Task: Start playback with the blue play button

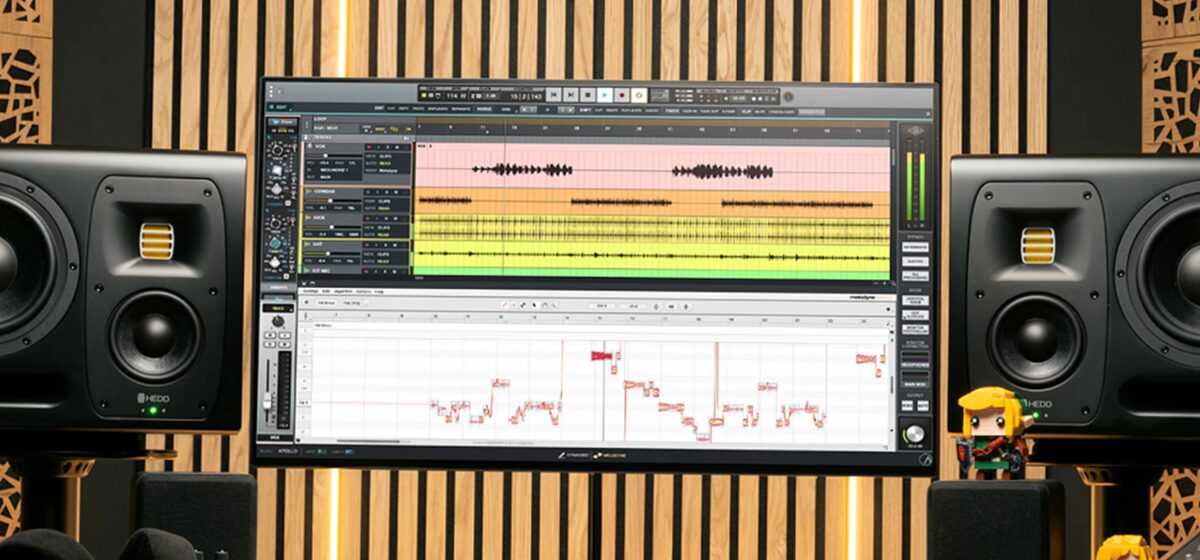Action: (605, 95)
